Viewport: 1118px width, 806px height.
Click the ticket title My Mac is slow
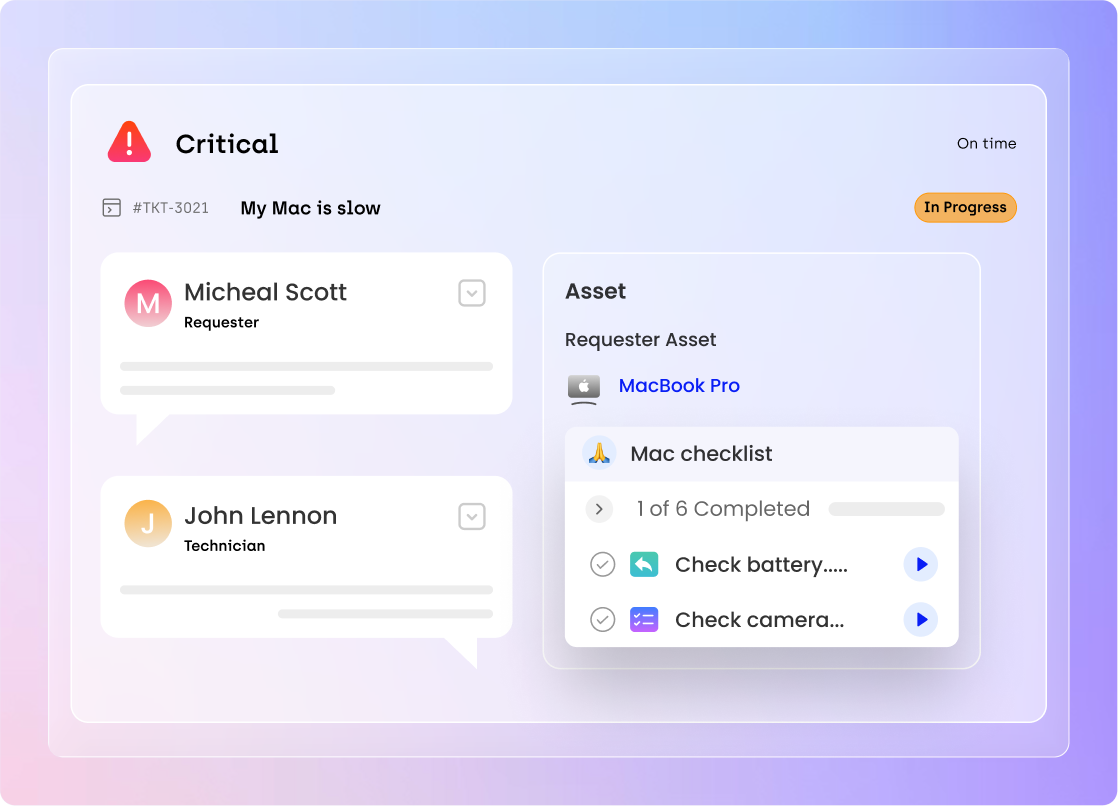click(310, 208)
